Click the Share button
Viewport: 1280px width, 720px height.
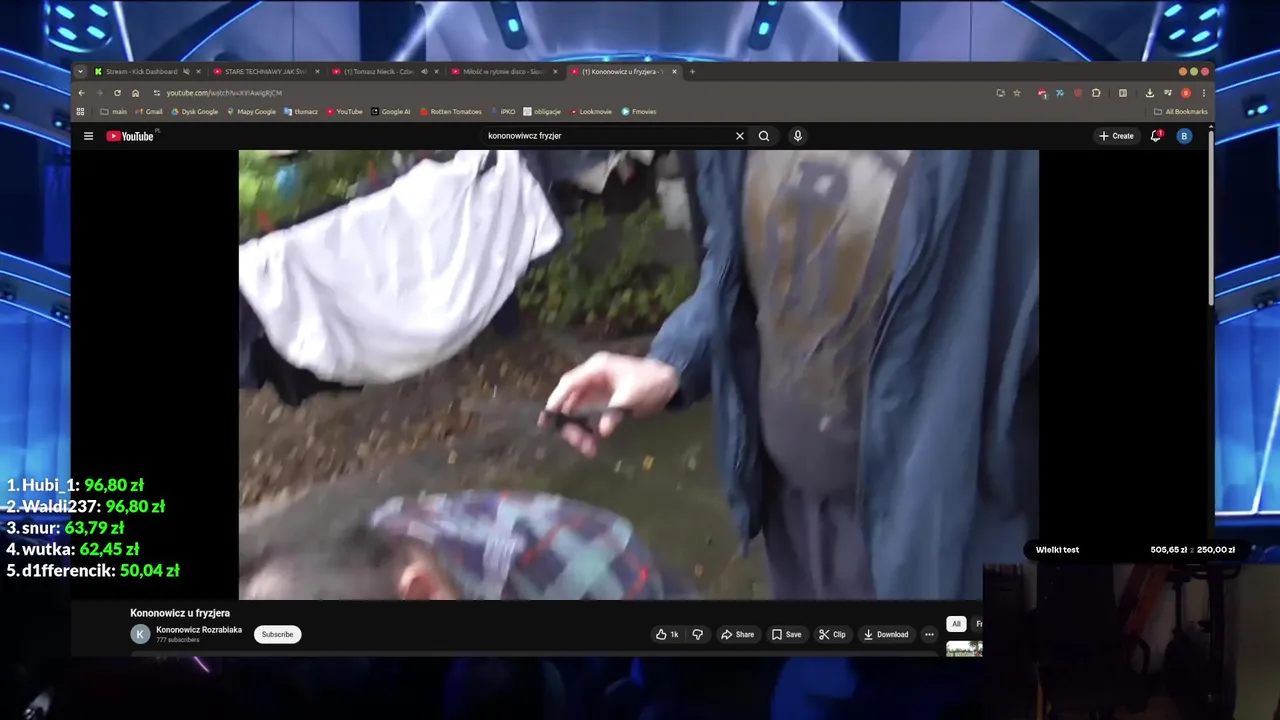[x=737, y=634]
